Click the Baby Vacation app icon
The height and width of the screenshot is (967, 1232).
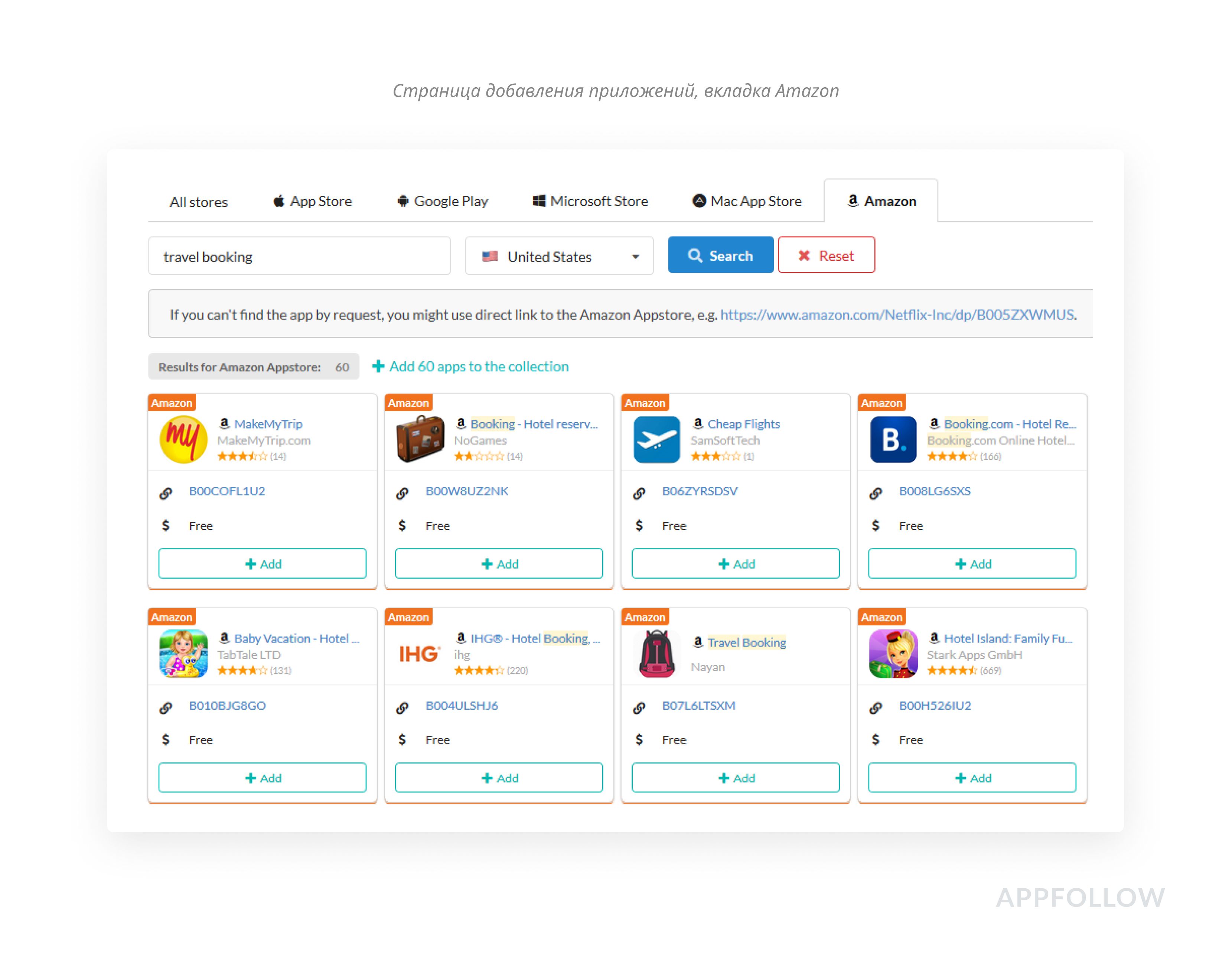tap(183, 653)
